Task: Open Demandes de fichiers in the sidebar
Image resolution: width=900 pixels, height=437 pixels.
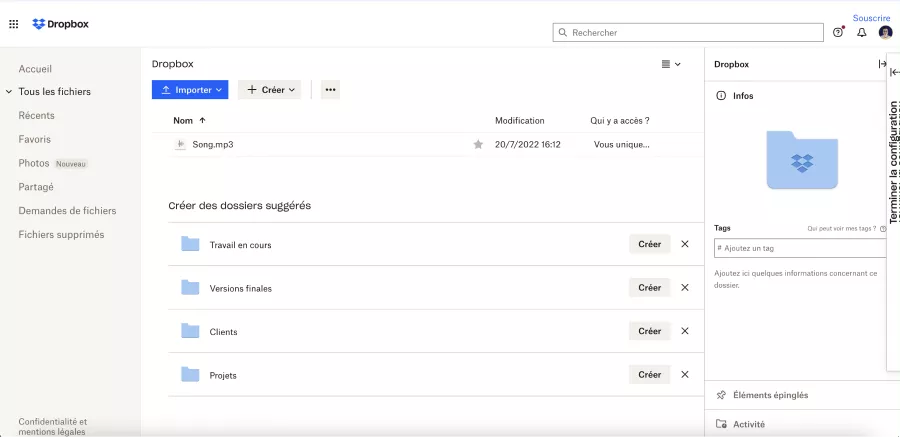Action: click(67, 211)
